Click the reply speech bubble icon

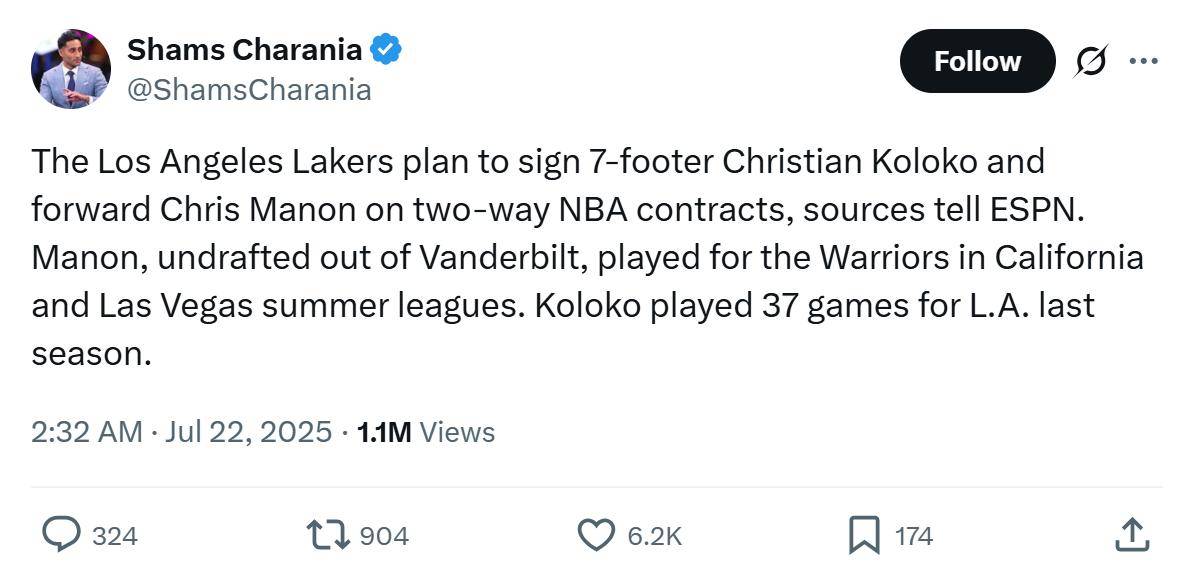click(61, 535)
